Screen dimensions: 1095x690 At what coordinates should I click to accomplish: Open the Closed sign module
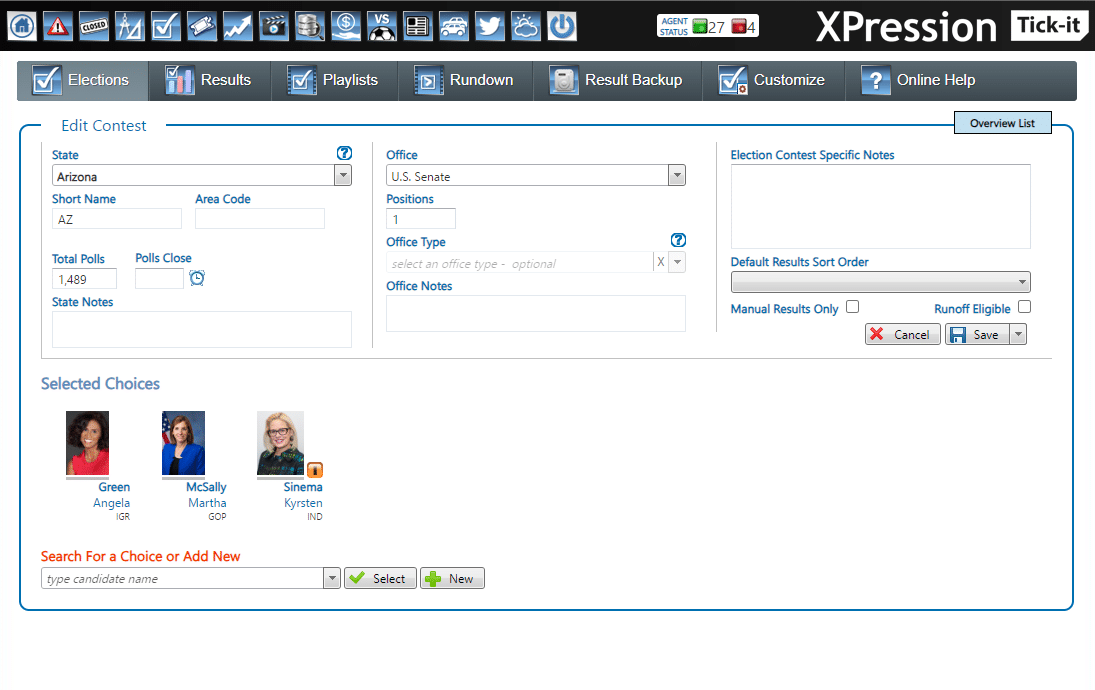click(x=94, y=27)
